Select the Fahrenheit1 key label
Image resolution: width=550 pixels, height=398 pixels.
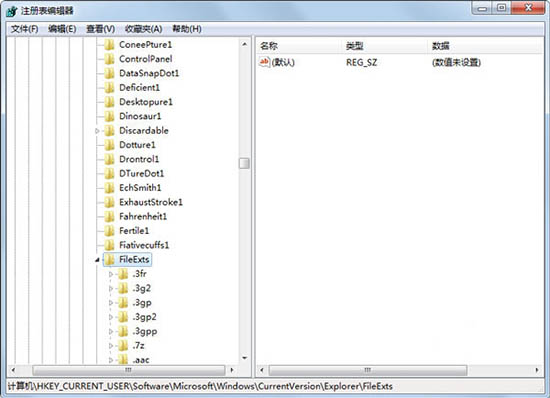click(x=143, y=216)
